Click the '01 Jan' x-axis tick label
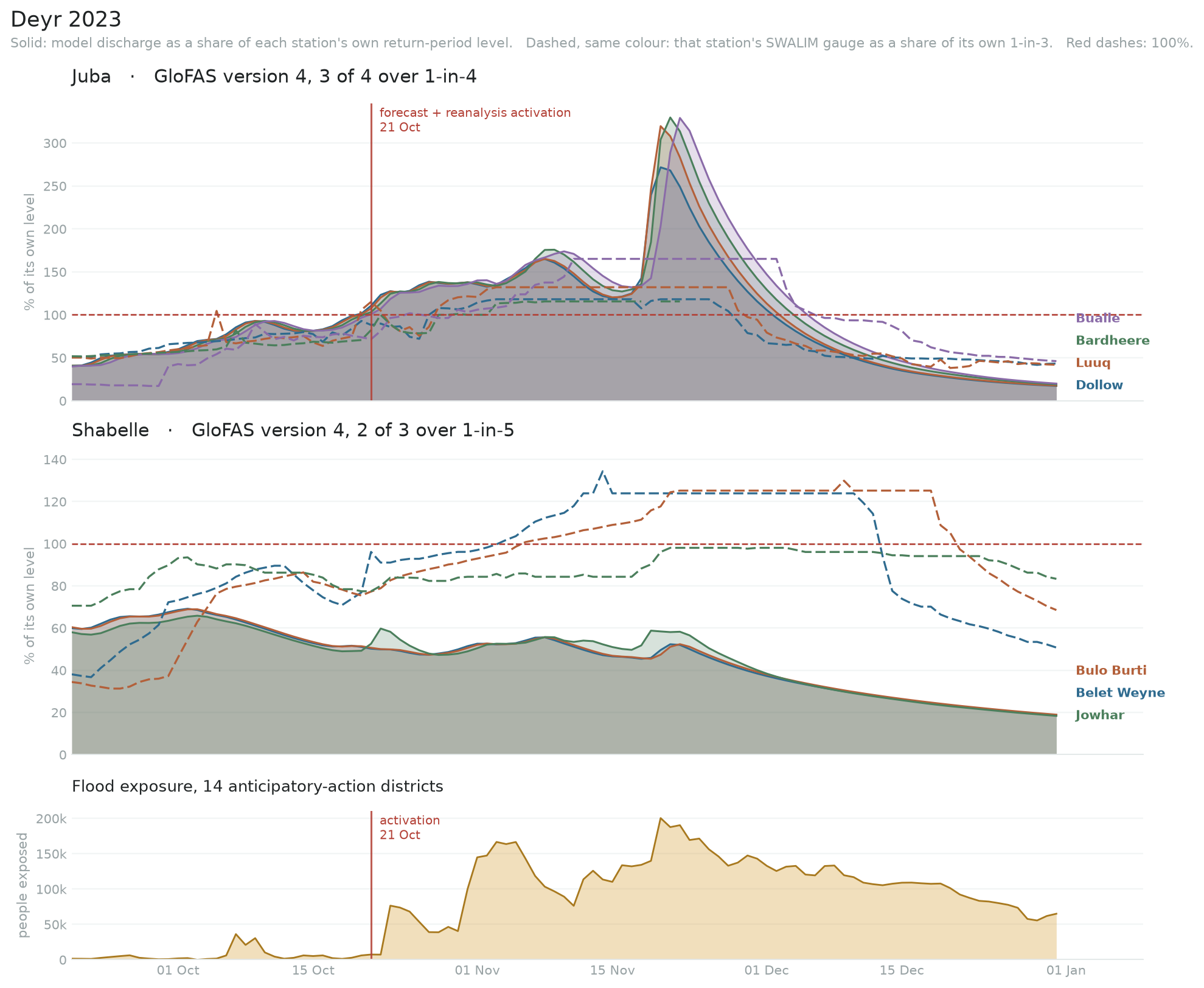Screen dimensions: 1204x988 coord(1067,970)
